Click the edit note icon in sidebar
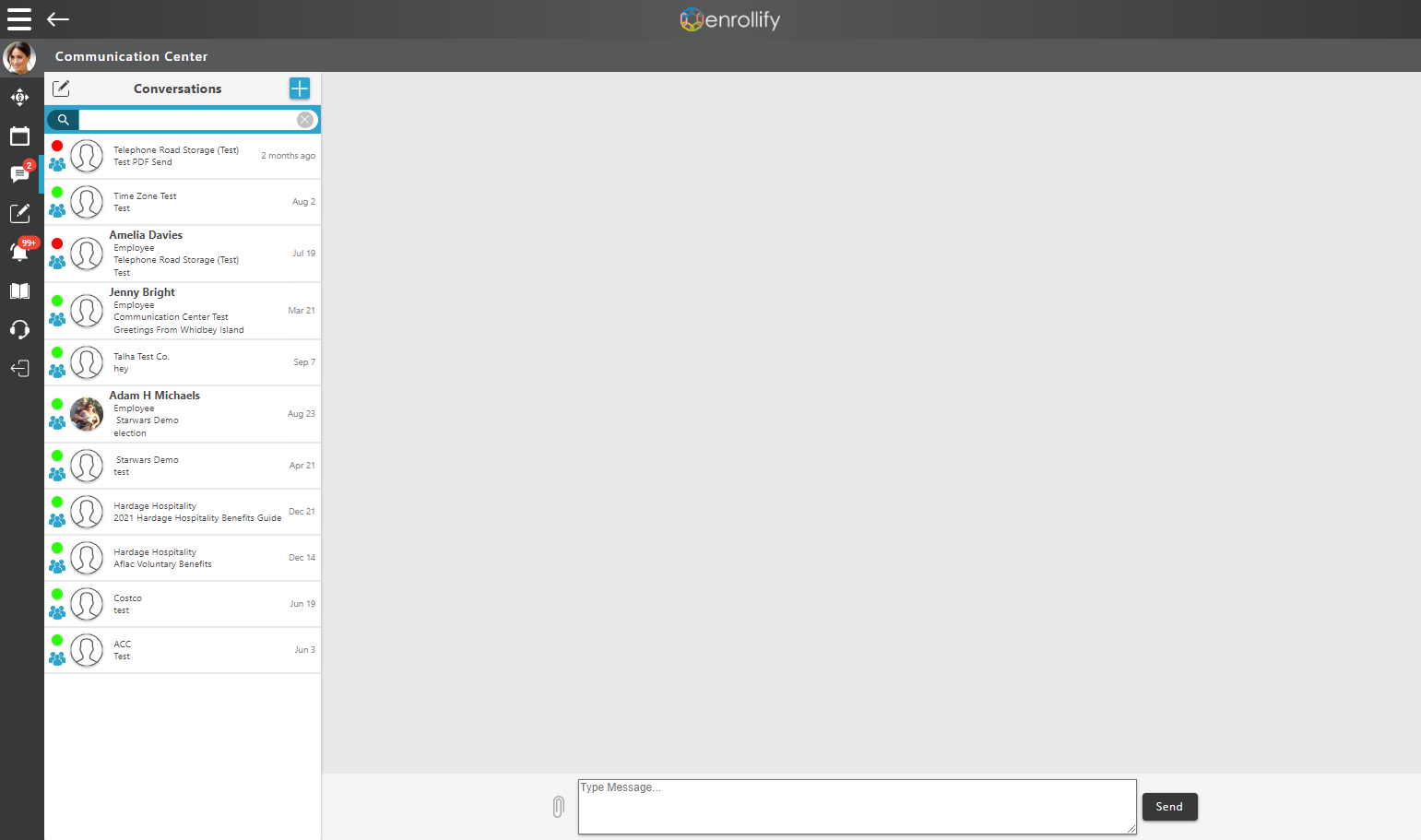The image size is (1421, 840). (x=19, y=213)
